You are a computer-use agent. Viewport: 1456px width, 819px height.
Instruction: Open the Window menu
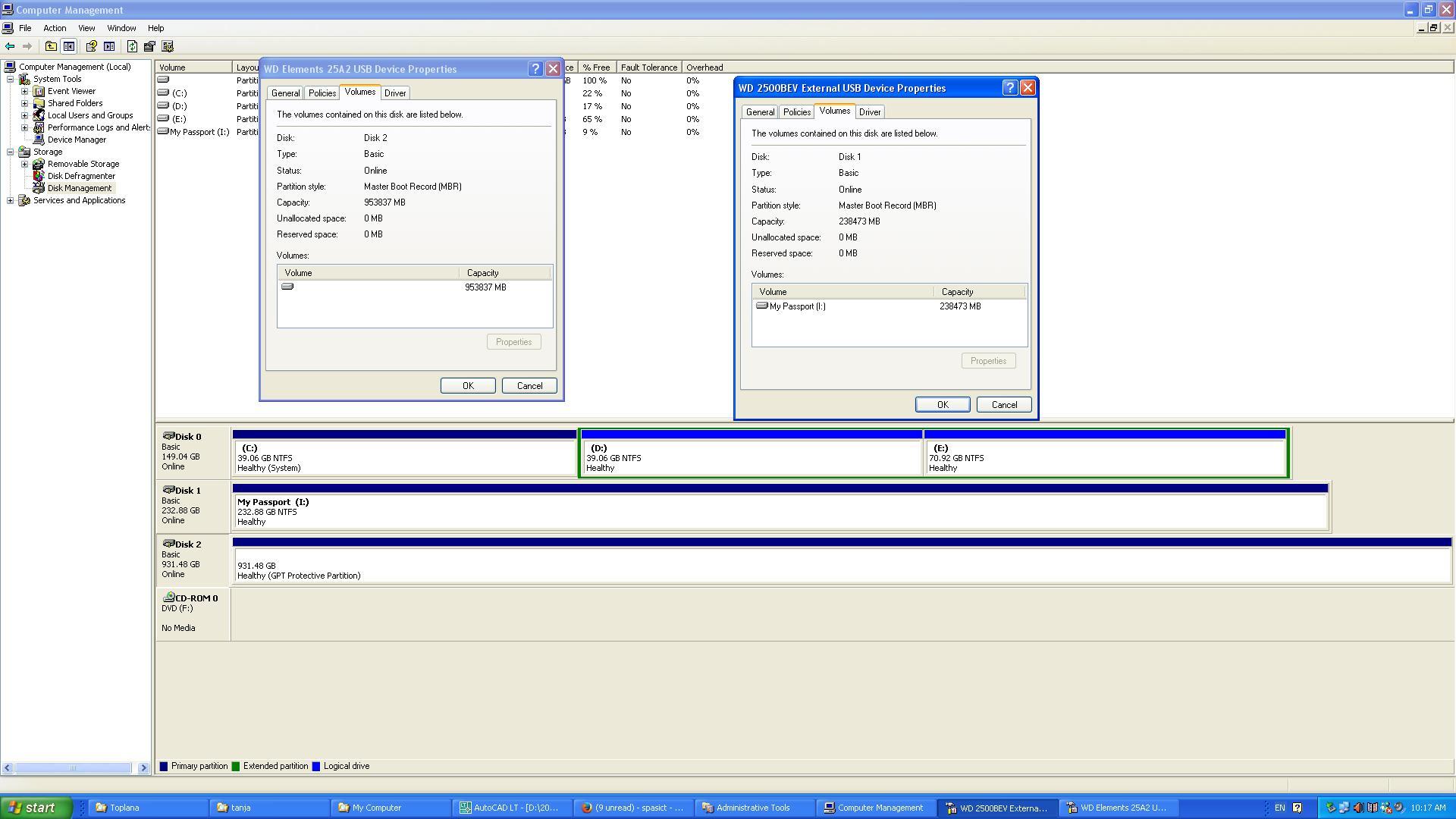121,28
